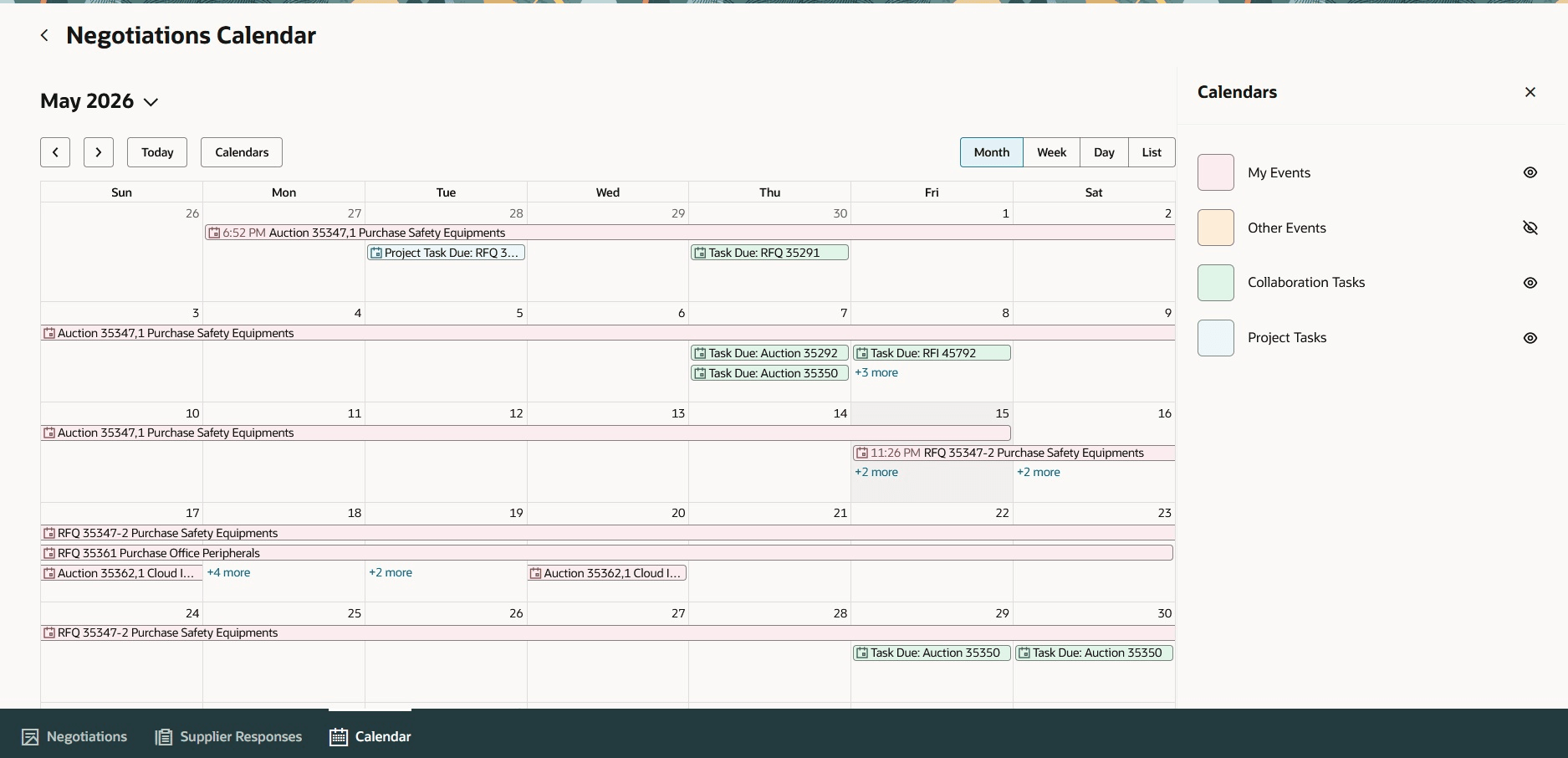This screenshot has width=1568, height=758.
Task: Click the Calendars button
Action: [x=242, y=152]
